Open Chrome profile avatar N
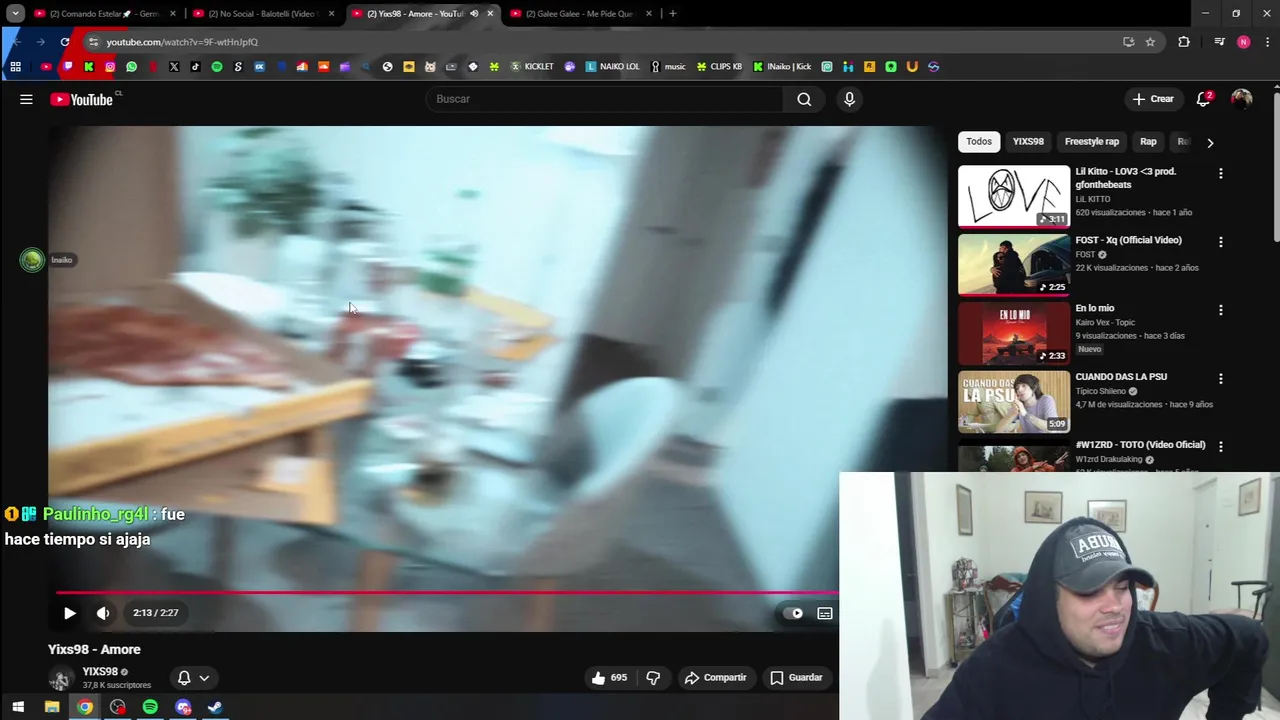This screenshot has height=720, width=1280. pyautogui.click(x=1243, y=42)
